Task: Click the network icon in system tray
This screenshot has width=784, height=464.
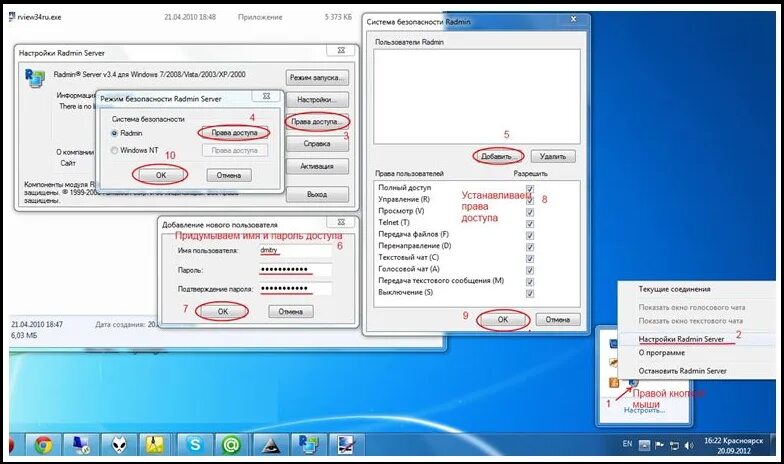Action: [x=674, y=445]
